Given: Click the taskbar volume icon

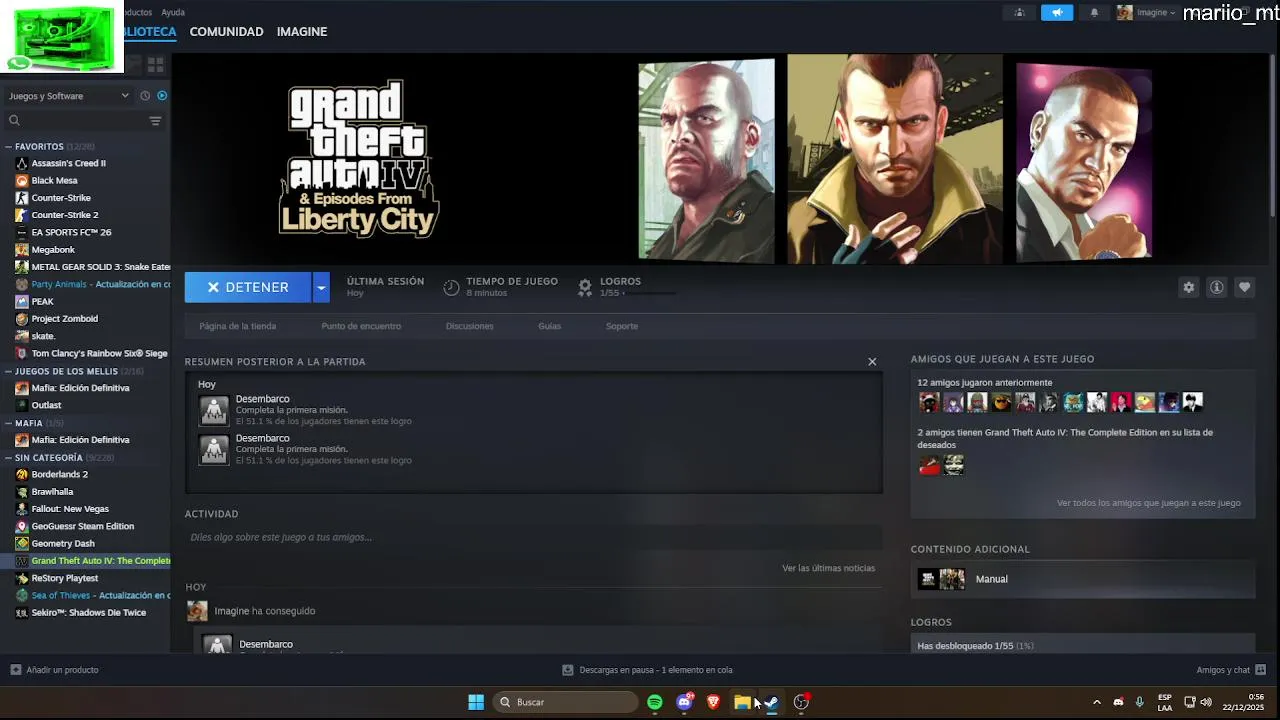Looking at the screenshot, I should (x=1206, y=702).
